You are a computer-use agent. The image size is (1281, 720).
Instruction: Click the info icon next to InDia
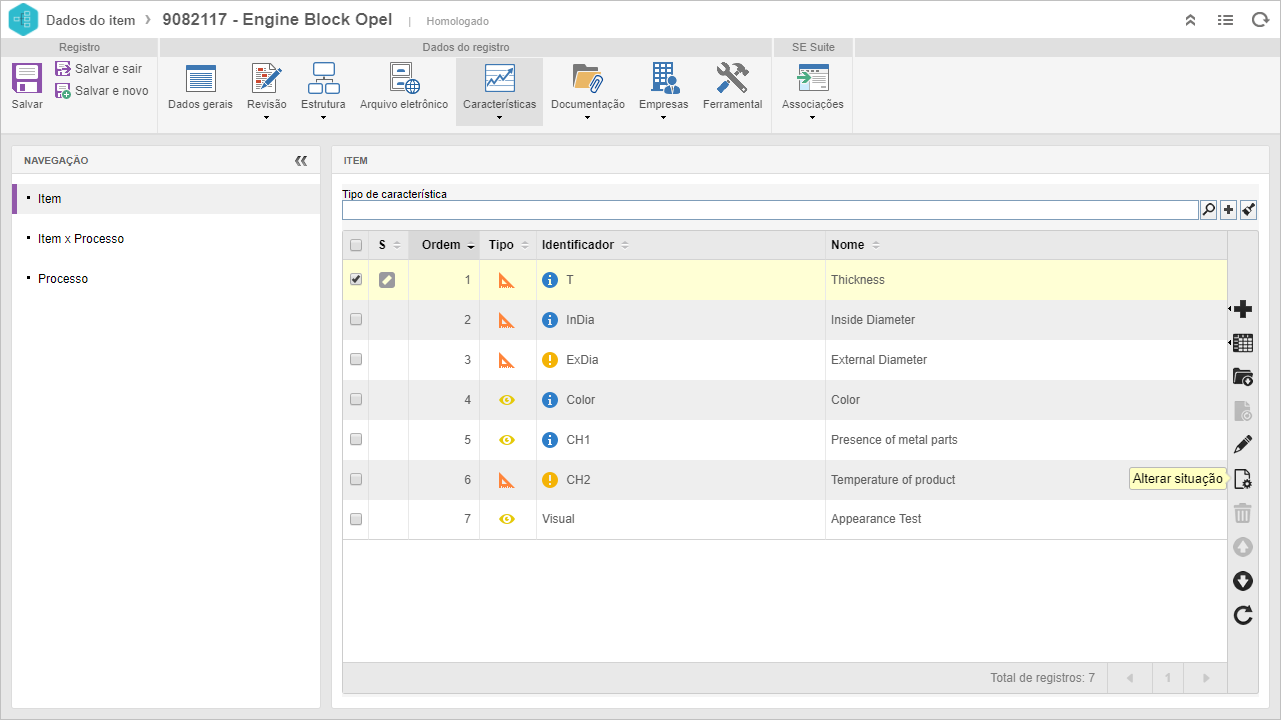(549, 320)
